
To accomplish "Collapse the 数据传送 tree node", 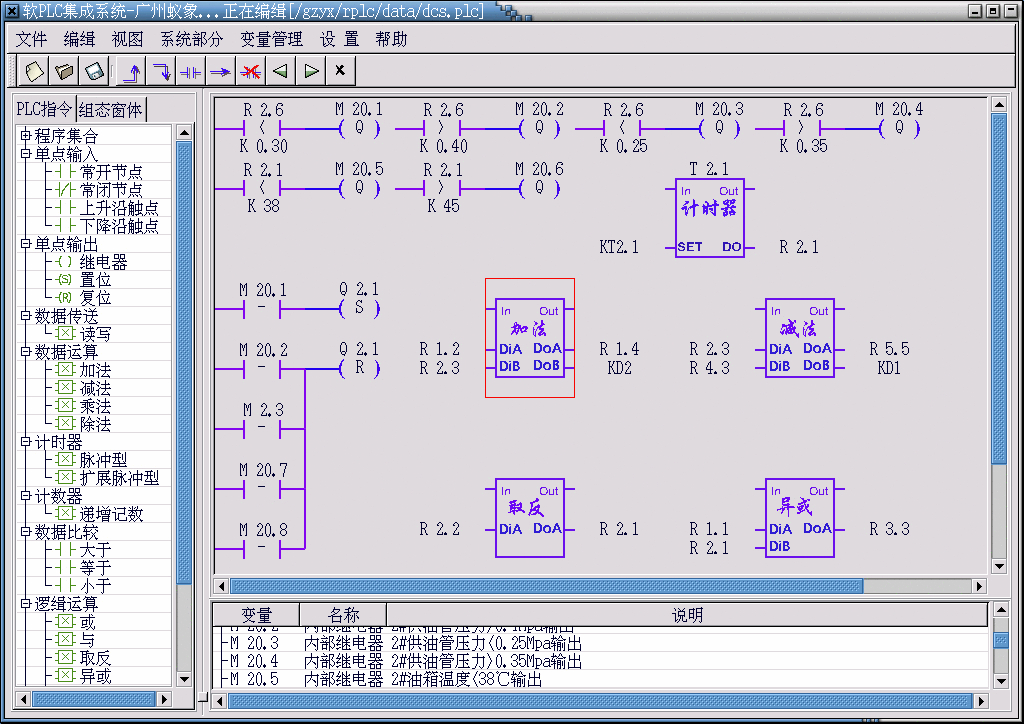I will click(25, 315).
